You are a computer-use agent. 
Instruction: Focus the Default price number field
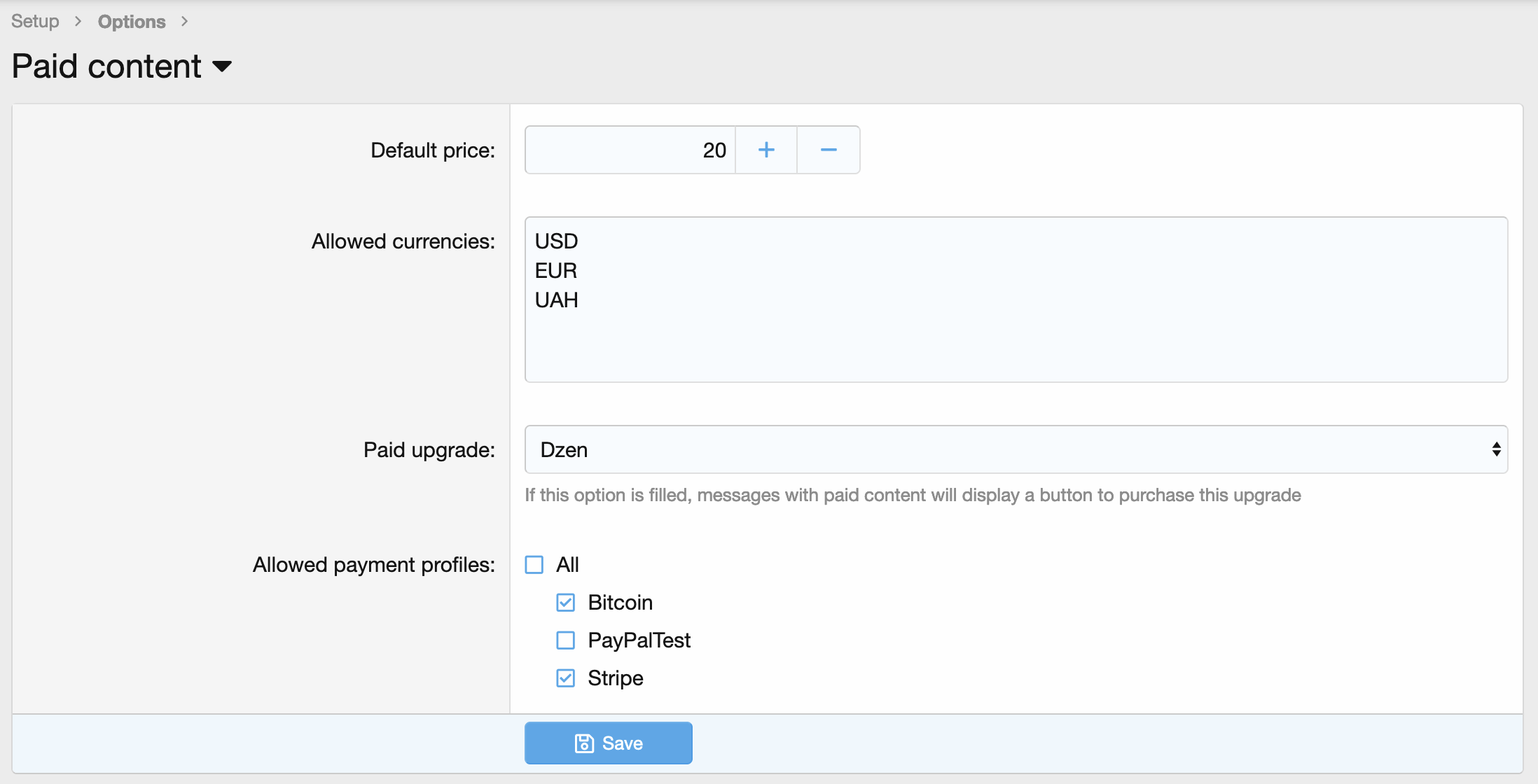click(x=630, y=150)
